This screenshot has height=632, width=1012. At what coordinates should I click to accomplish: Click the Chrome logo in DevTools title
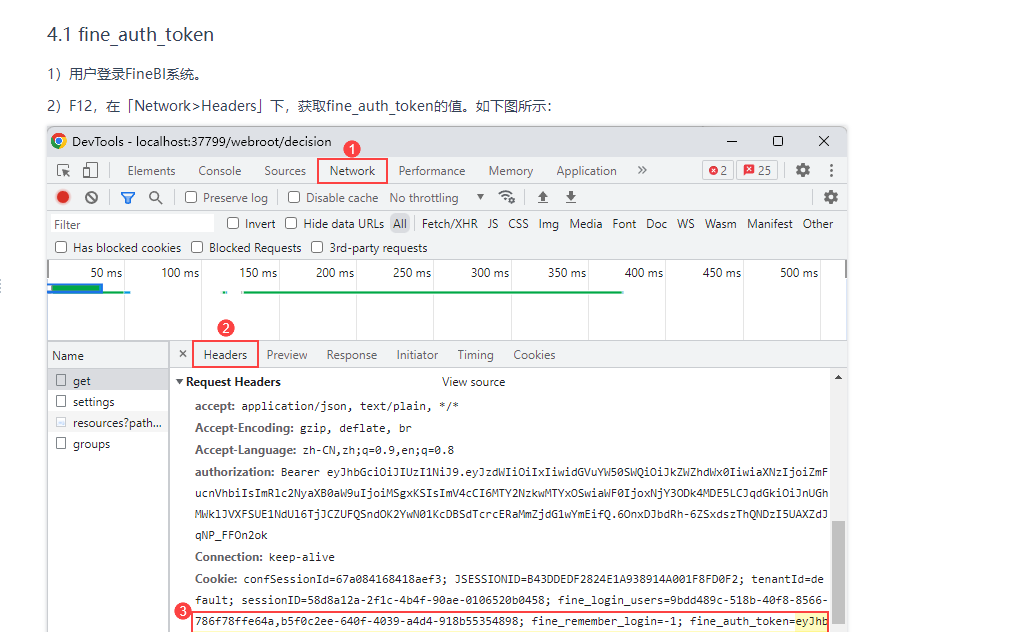pyautogui.click(x=59, y=141)
